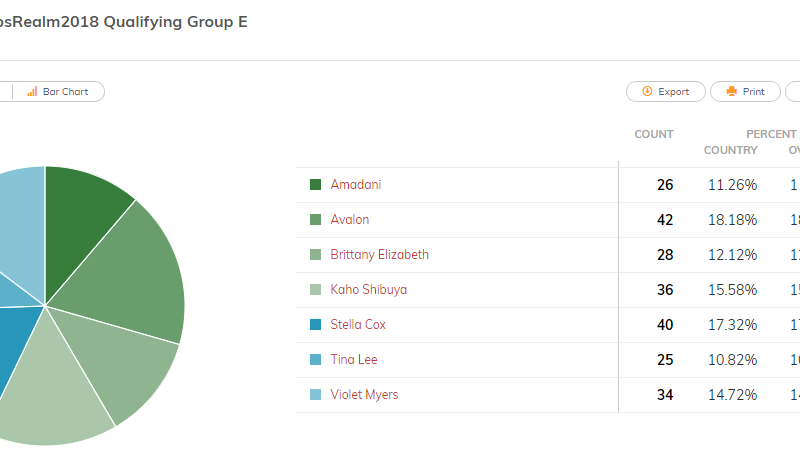This screenshot has width=800, height=454.
Task: Open the Avalon entry link
Action: [x=349, y=219]
